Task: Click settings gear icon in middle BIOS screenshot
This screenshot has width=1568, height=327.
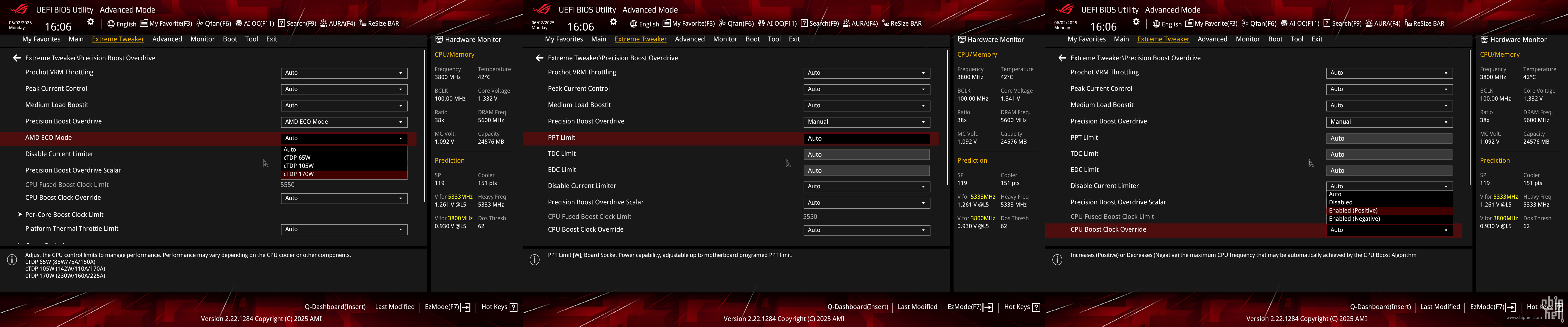Action: 613,22
